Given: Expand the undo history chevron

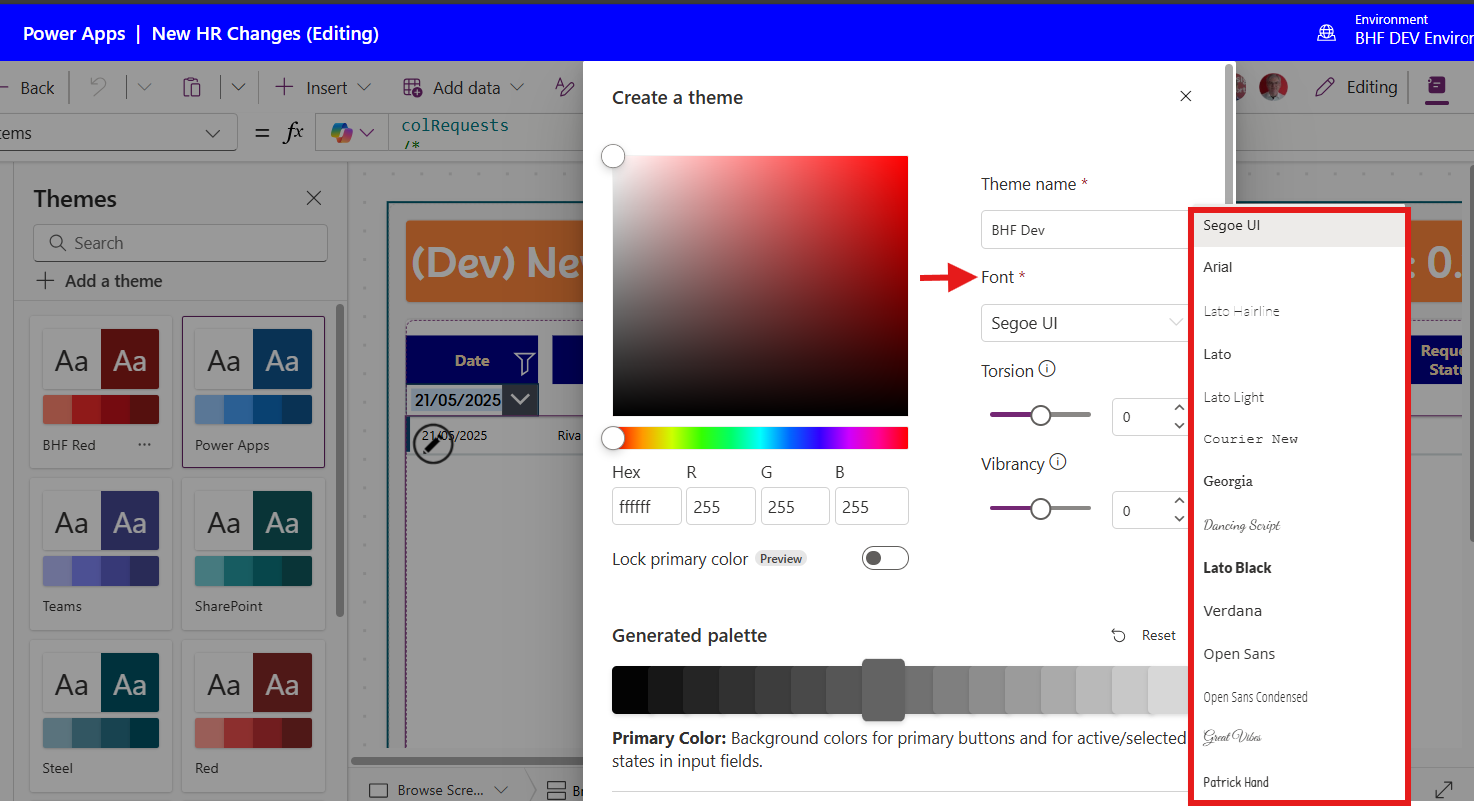Looking at the screenshot, I should click(145, 87).
